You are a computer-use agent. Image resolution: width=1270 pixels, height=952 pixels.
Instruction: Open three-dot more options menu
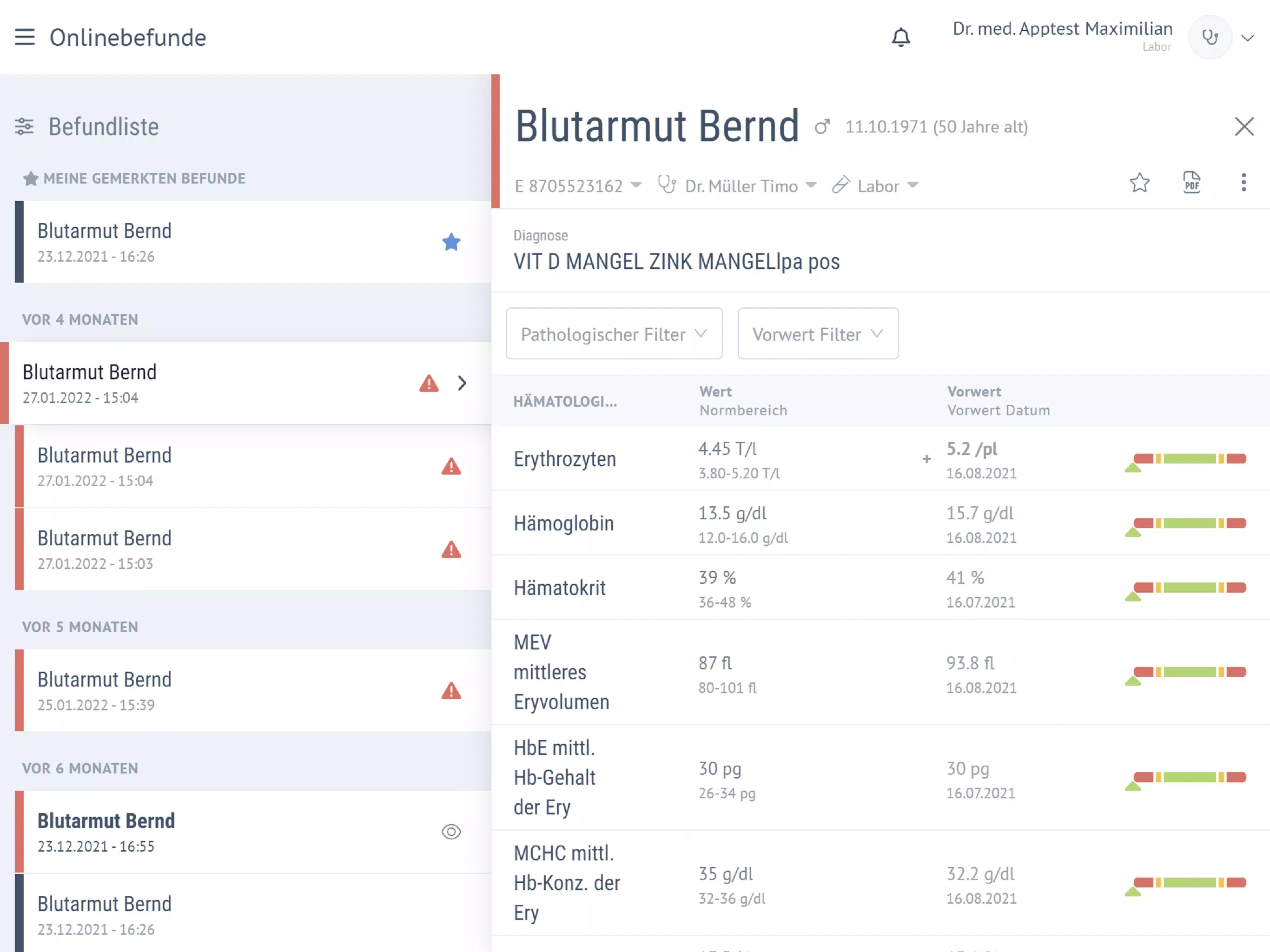click(x=1244, y=183)
